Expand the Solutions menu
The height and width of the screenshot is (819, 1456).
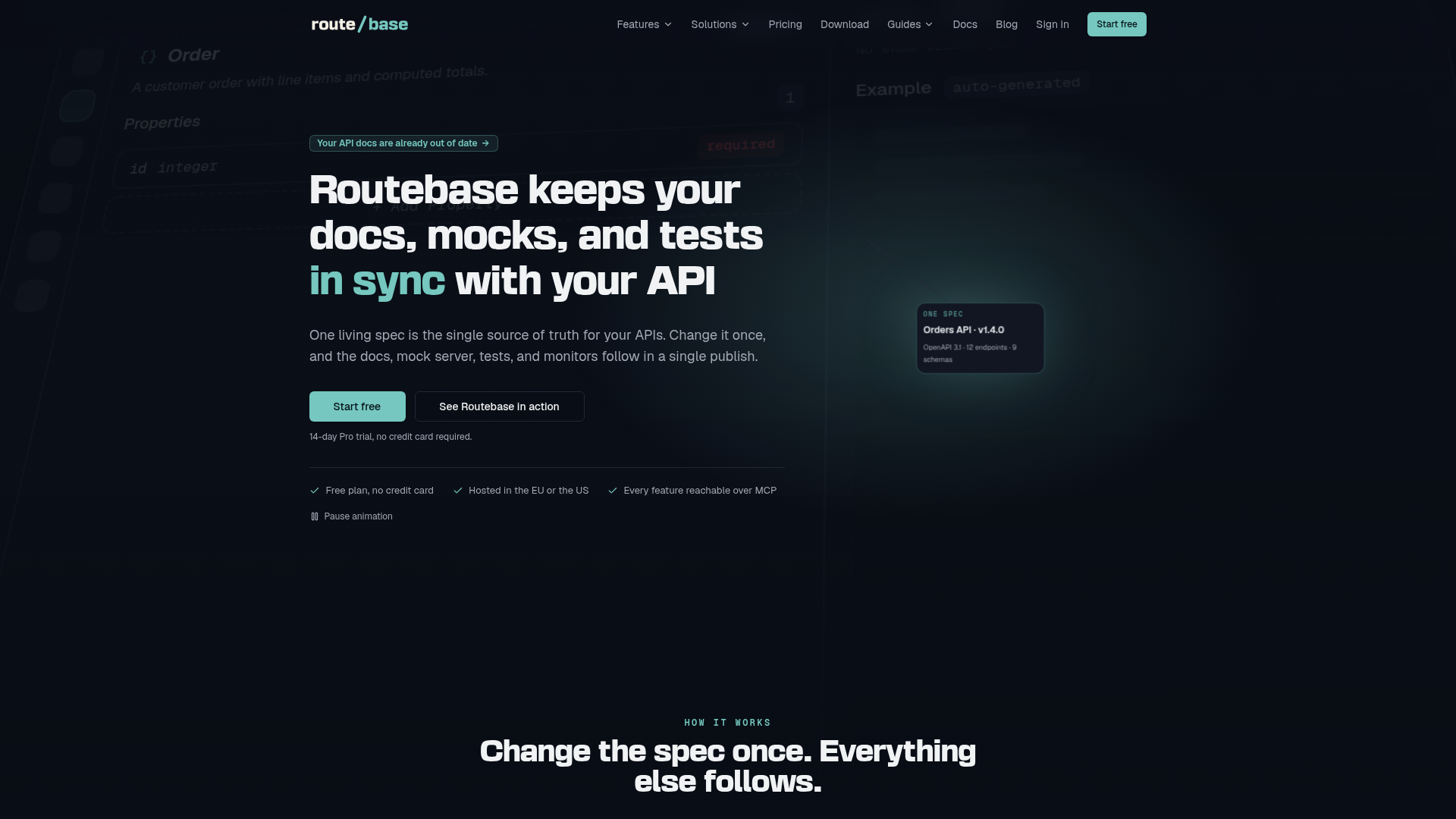tap(720, 24)
